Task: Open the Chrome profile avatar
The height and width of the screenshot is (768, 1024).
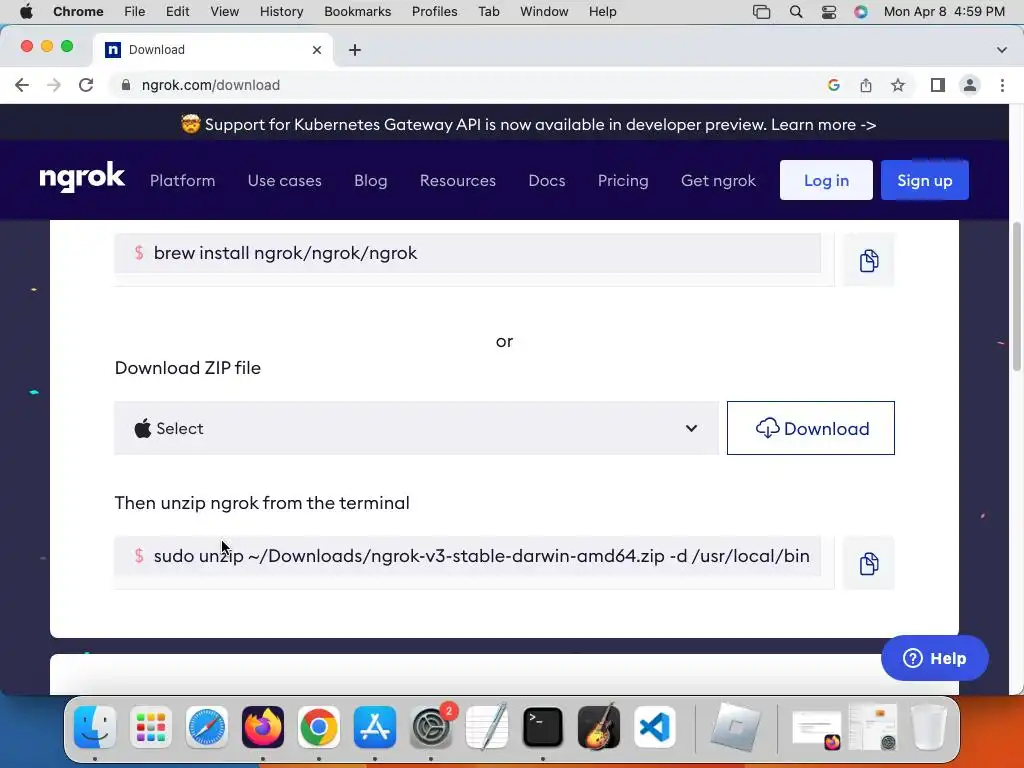Action: [x=970, y=85]
